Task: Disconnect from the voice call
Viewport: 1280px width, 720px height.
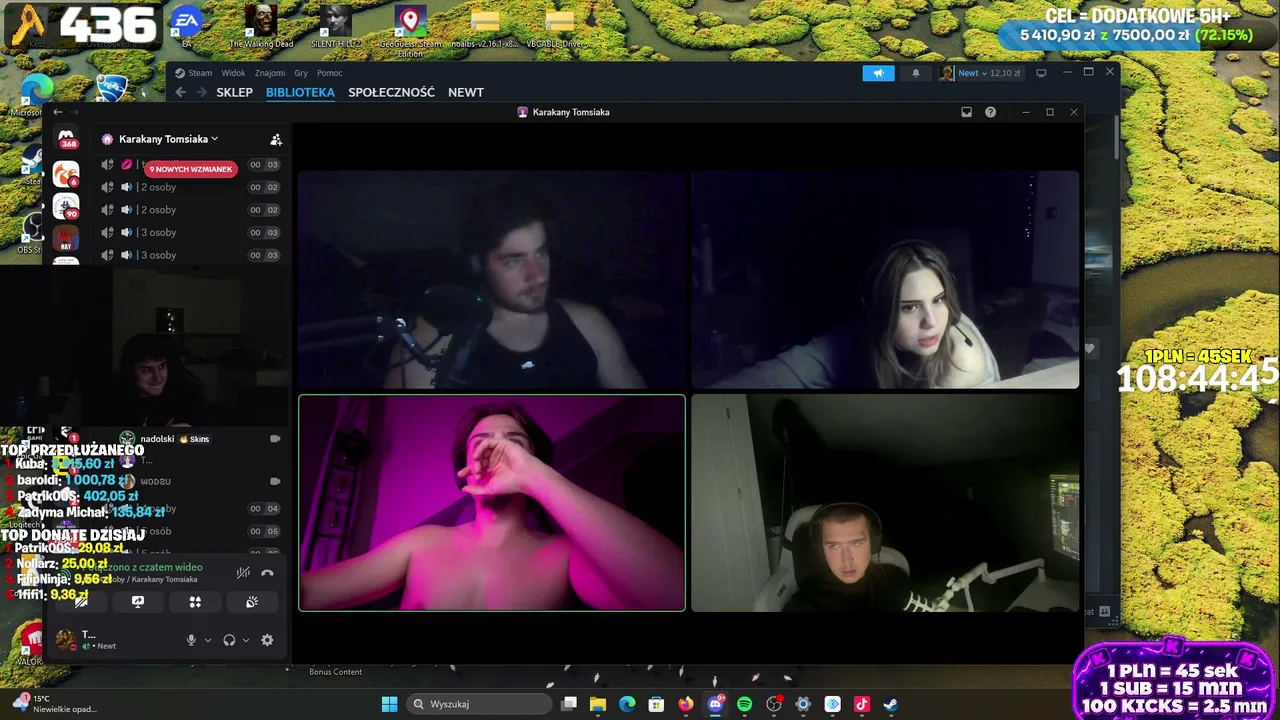Action: pyautogui.click(x=267, y=573)
